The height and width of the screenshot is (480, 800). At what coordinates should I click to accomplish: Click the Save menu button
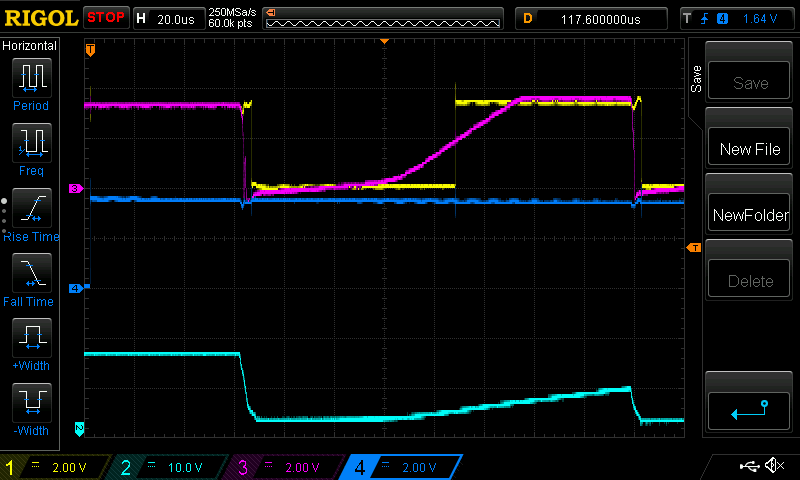click(x=749, y=81)
